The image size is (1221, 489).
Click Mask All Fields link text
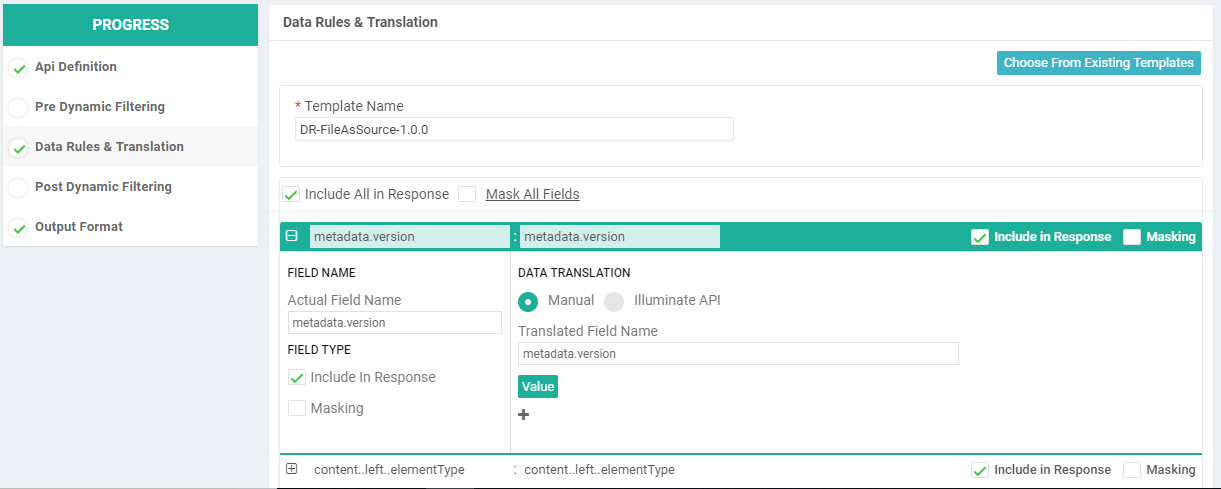(x=533, y=194)
